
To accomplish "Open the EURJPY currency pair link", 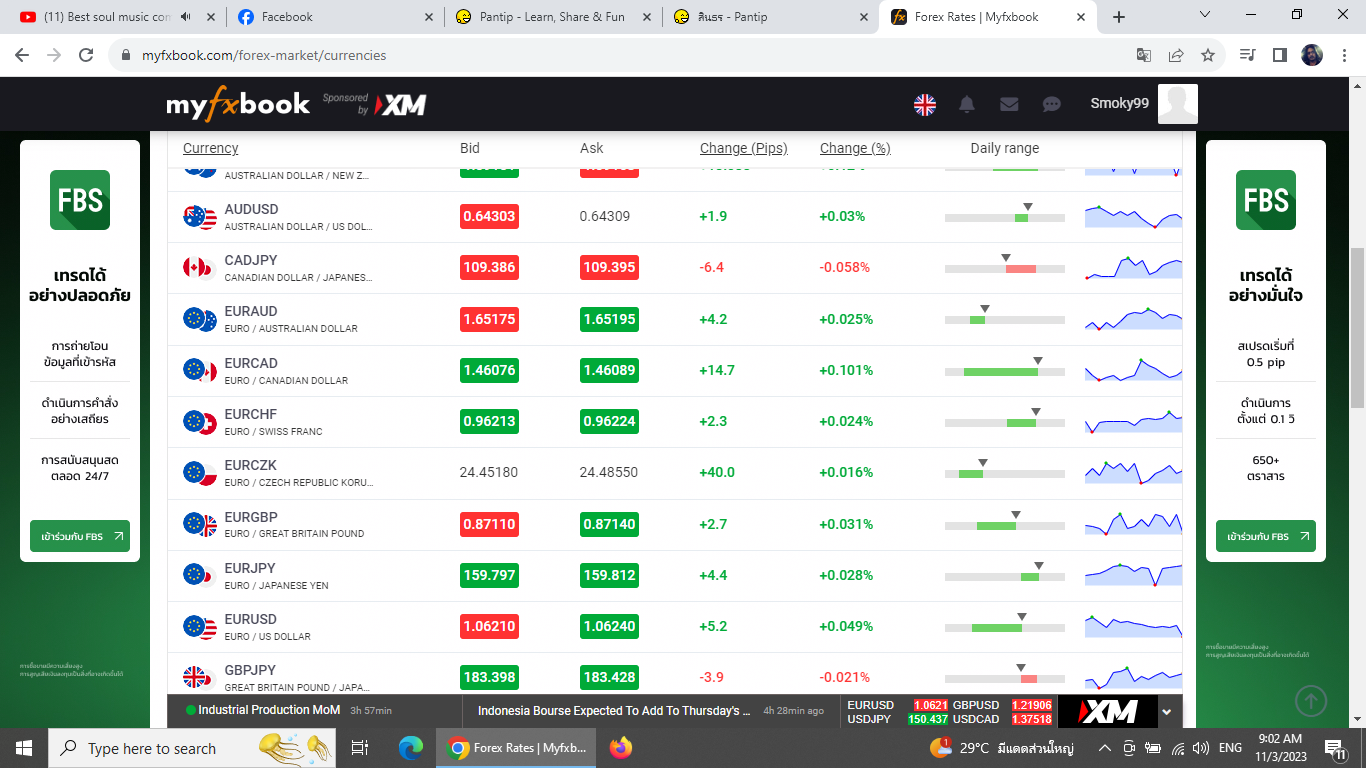I will pos(250,568).
